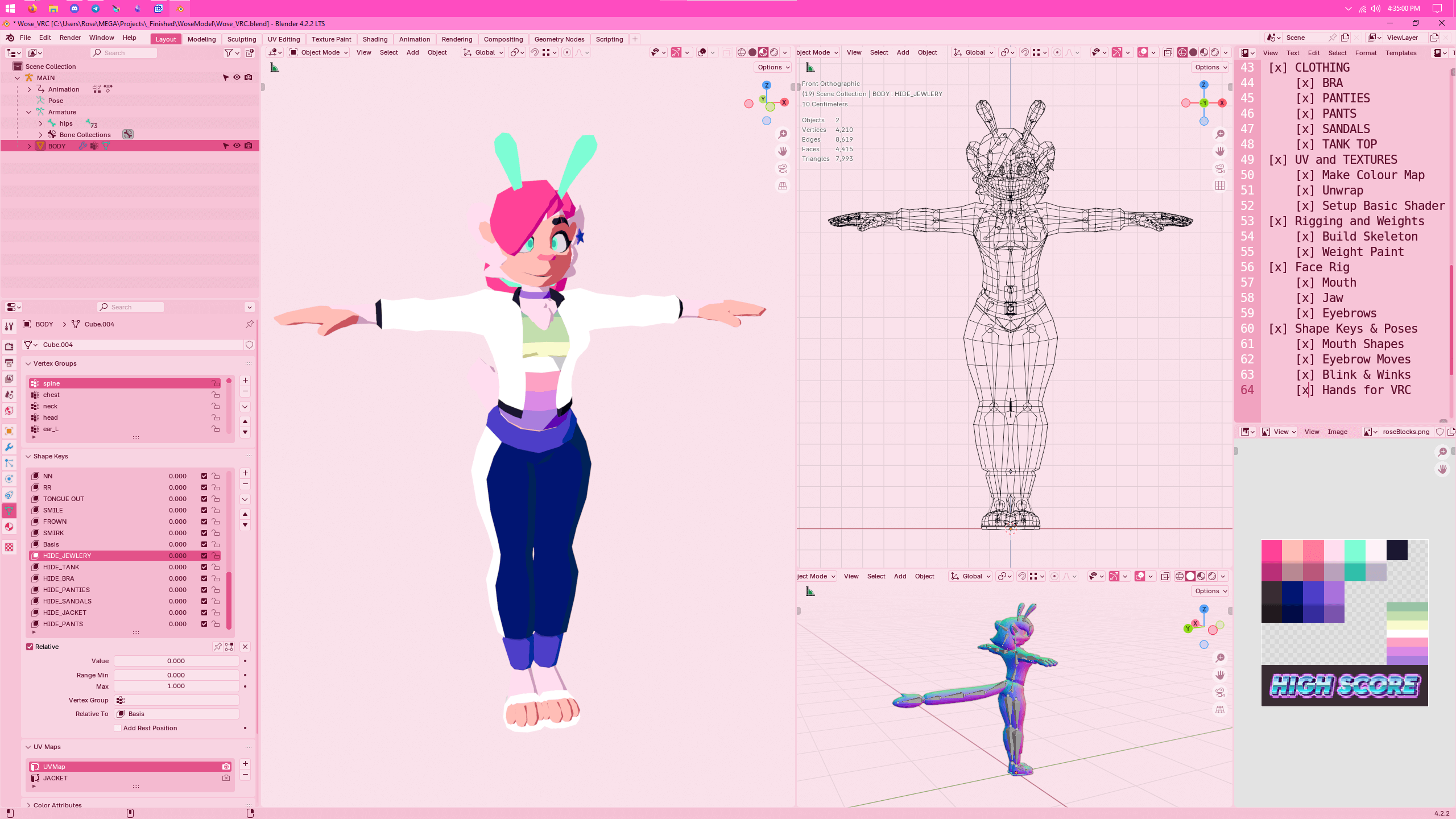Open the File menu

pyautogui.click(x=25, y=38)
